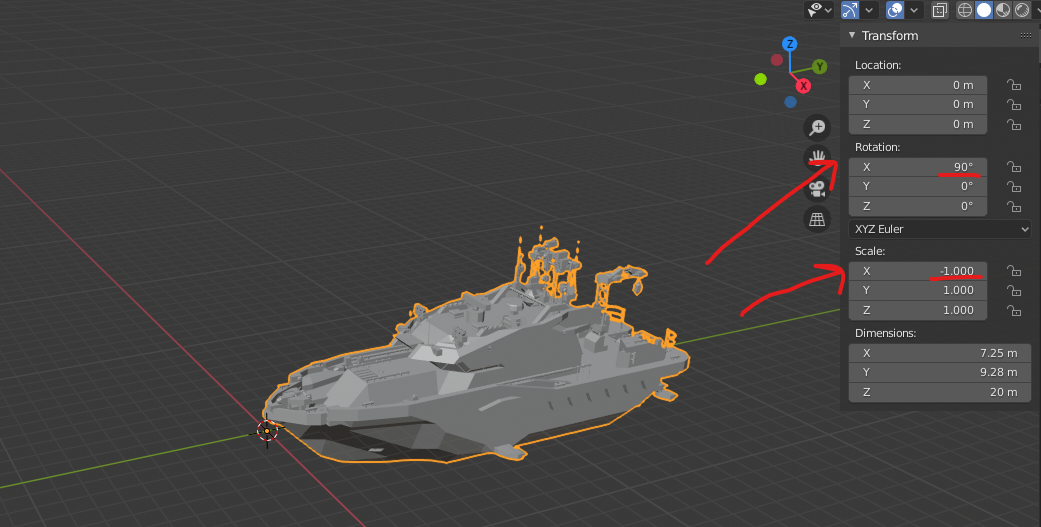The image size is (1041, 527).
Task: Click the Scale Z field
Action: coord(918,310)
